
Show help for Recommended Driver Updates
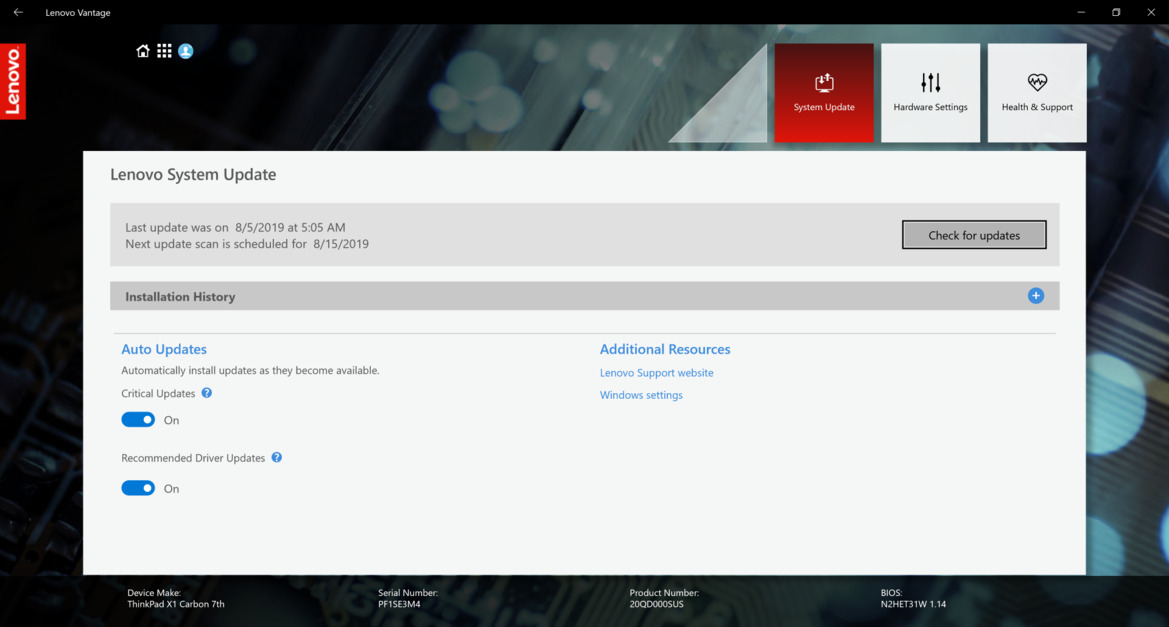(x=277, y=458)
